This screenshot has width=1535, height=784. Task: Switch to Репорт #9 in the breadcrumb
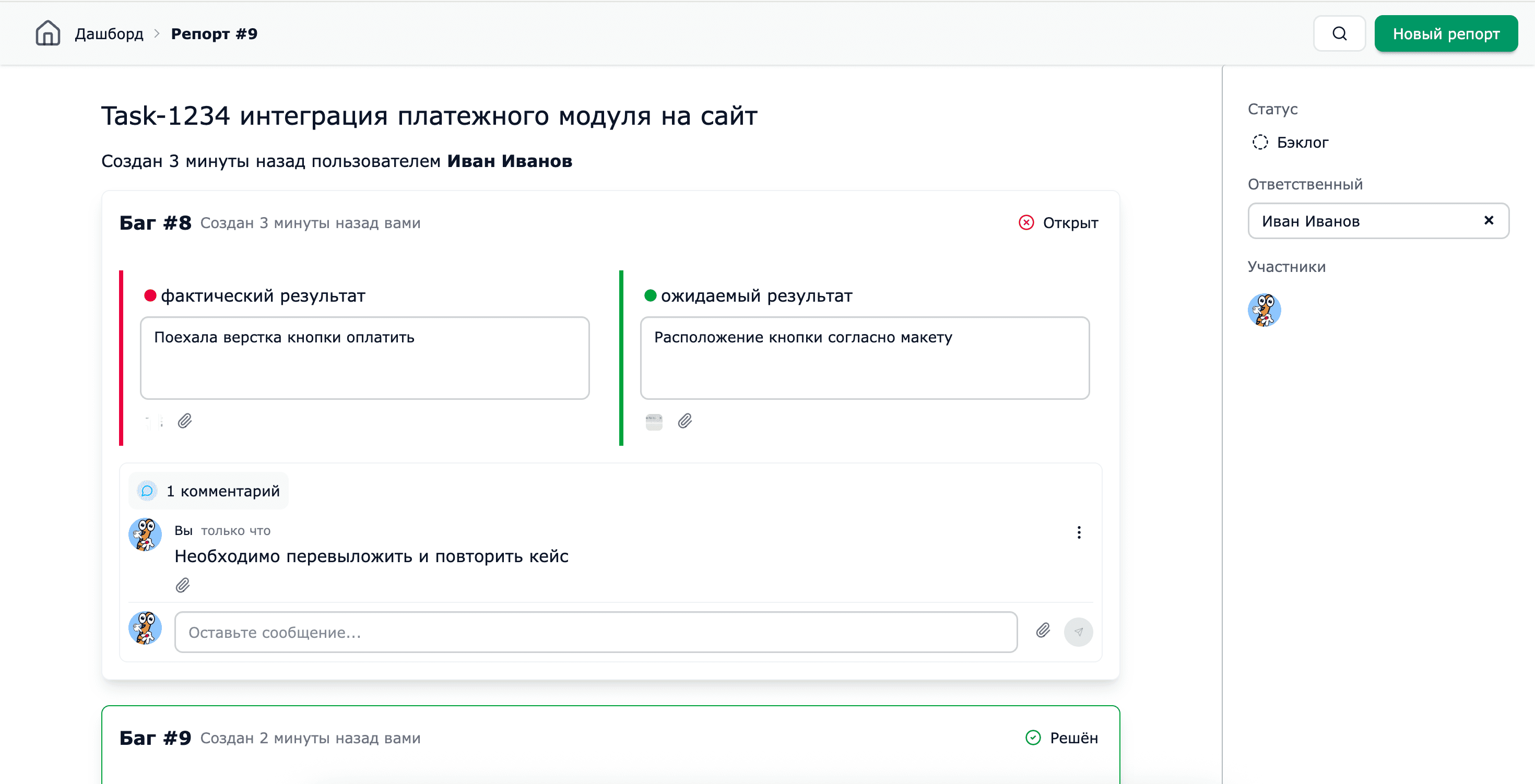(214, 34)
